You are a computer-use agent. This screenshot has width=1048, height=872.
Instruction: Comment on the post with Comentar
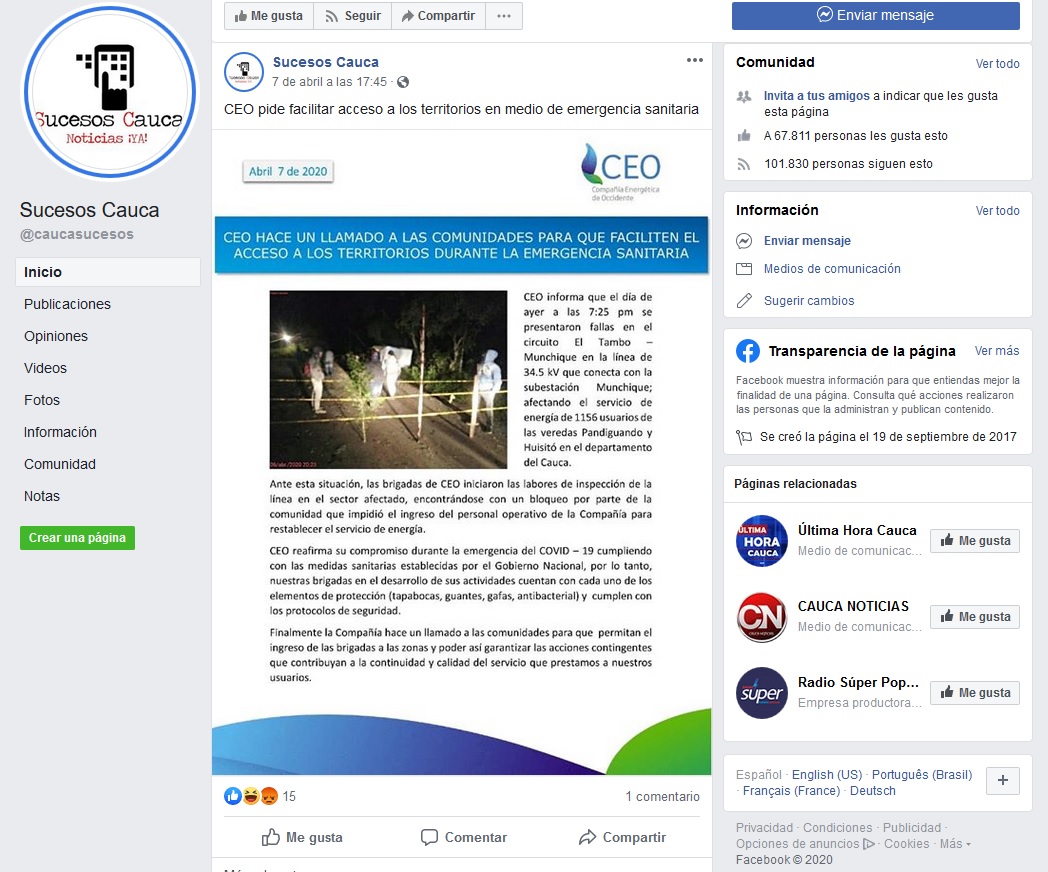[463, 837]
